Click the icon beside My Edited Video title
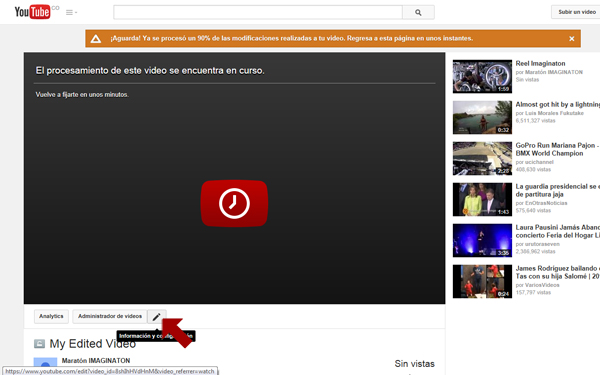 click(x=39, y=344)
